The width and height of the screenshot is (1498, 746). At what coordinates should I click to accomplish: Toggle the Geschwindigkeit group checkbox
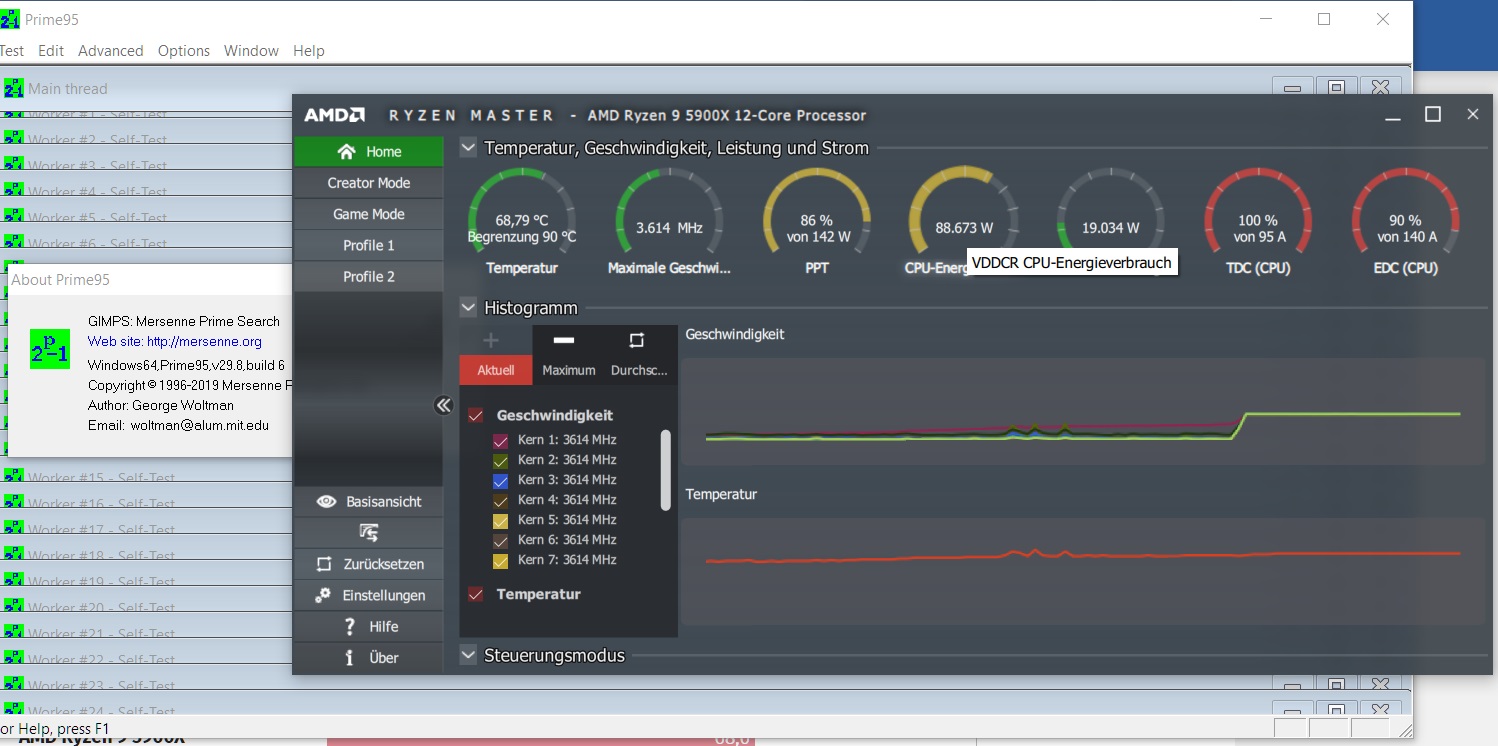coord(476,415)
